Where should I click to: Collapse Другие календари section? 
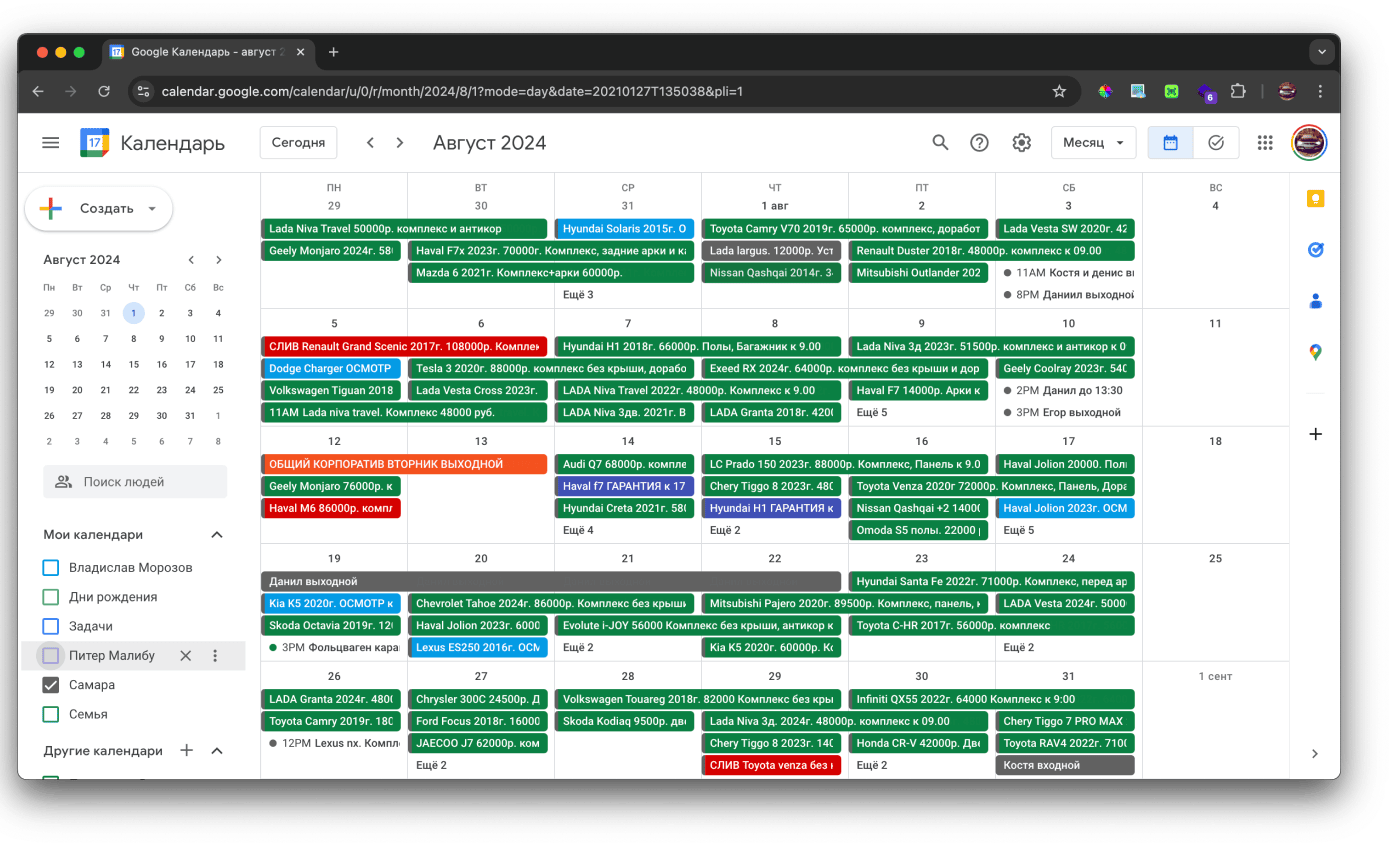[217, 750]
